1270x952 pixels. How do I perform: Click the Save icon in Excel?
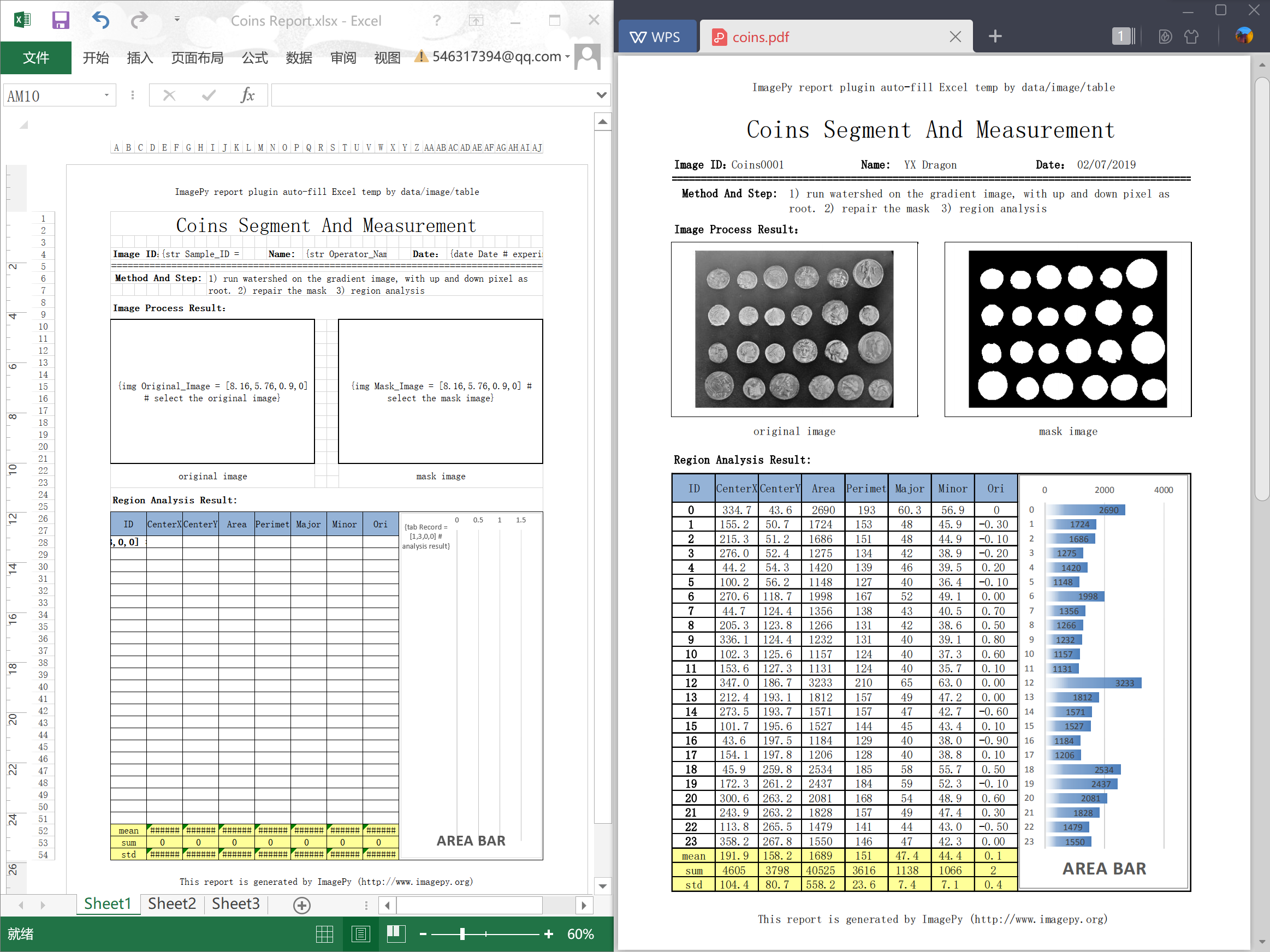[x=60, y=21]
